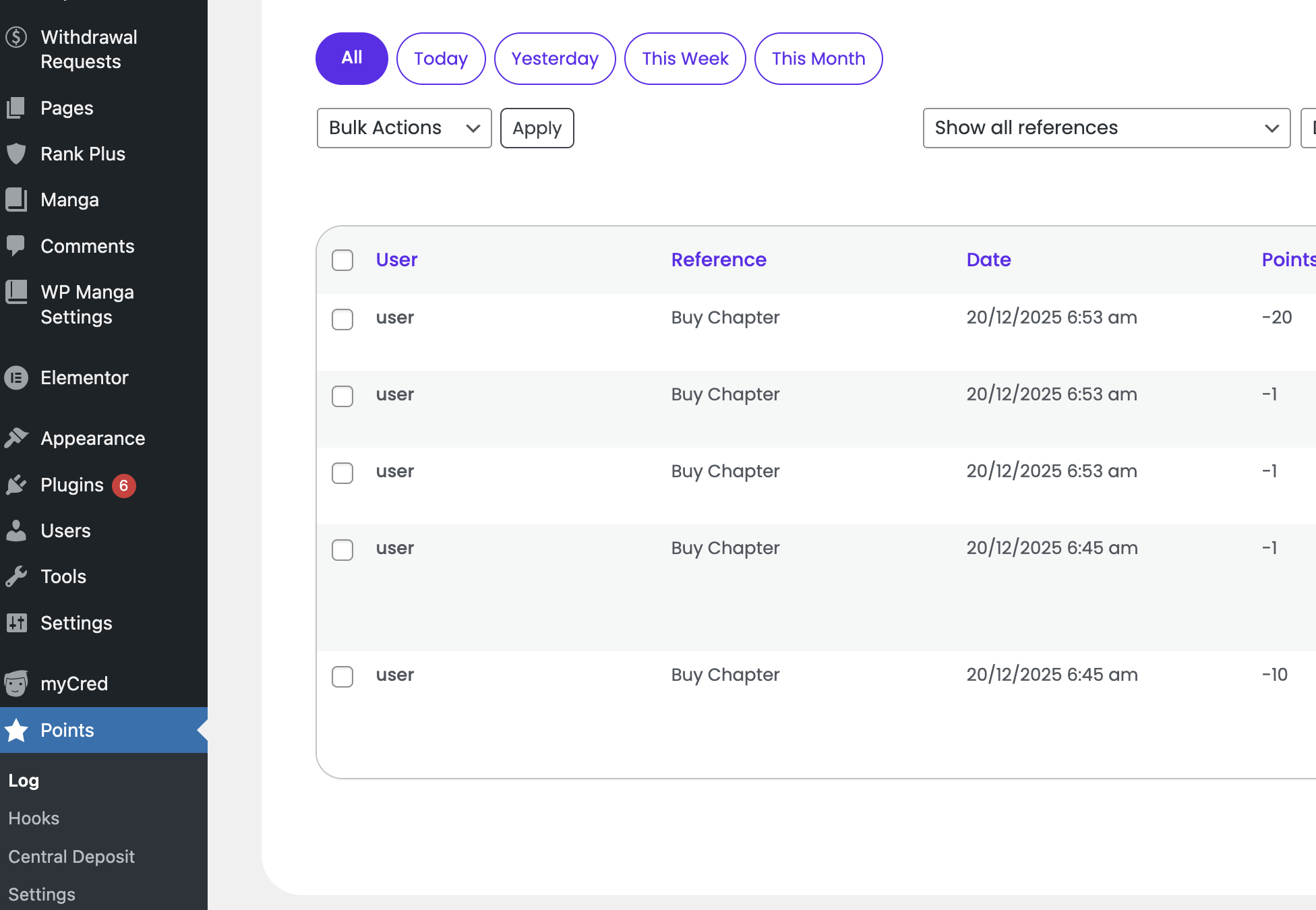Filter log by This Week
The height and width of the screenshot is (910, 1316).
pyautogui.click(x=684, y=59)
